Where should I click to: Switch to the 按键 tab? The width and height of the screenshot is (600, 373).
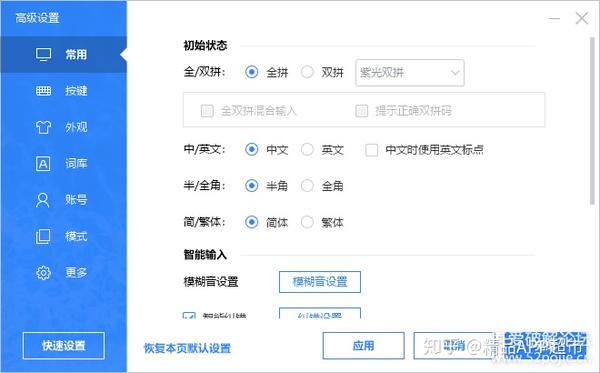click(x=64, y=91)
